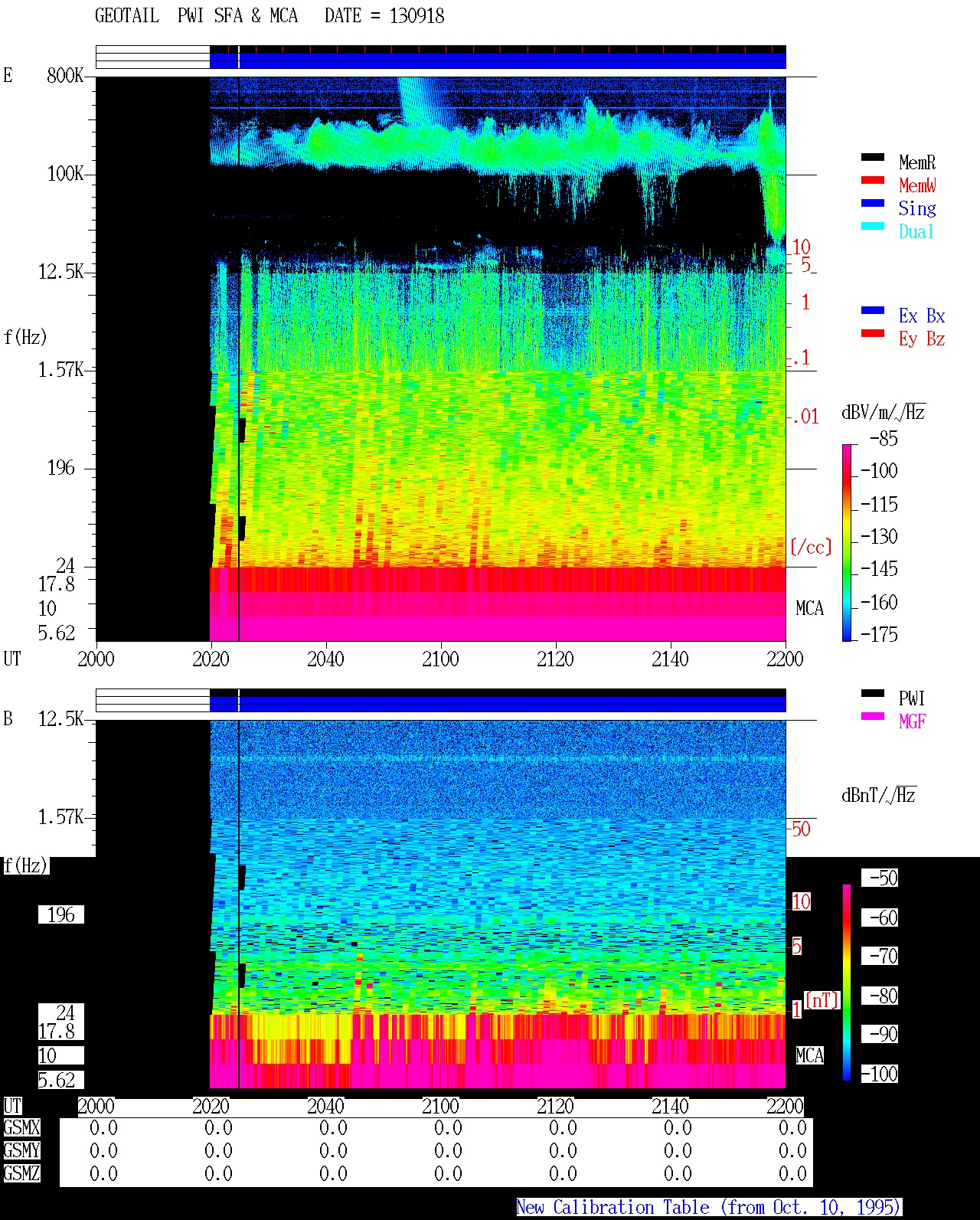The width and height of the screenshot is (980, 1220).
Task: Click the -115 color scale value
Action: point(879,504)
